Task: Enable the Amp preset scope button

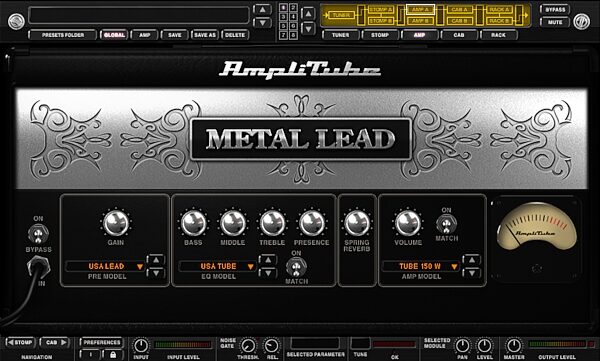Action: pos(144,35)
